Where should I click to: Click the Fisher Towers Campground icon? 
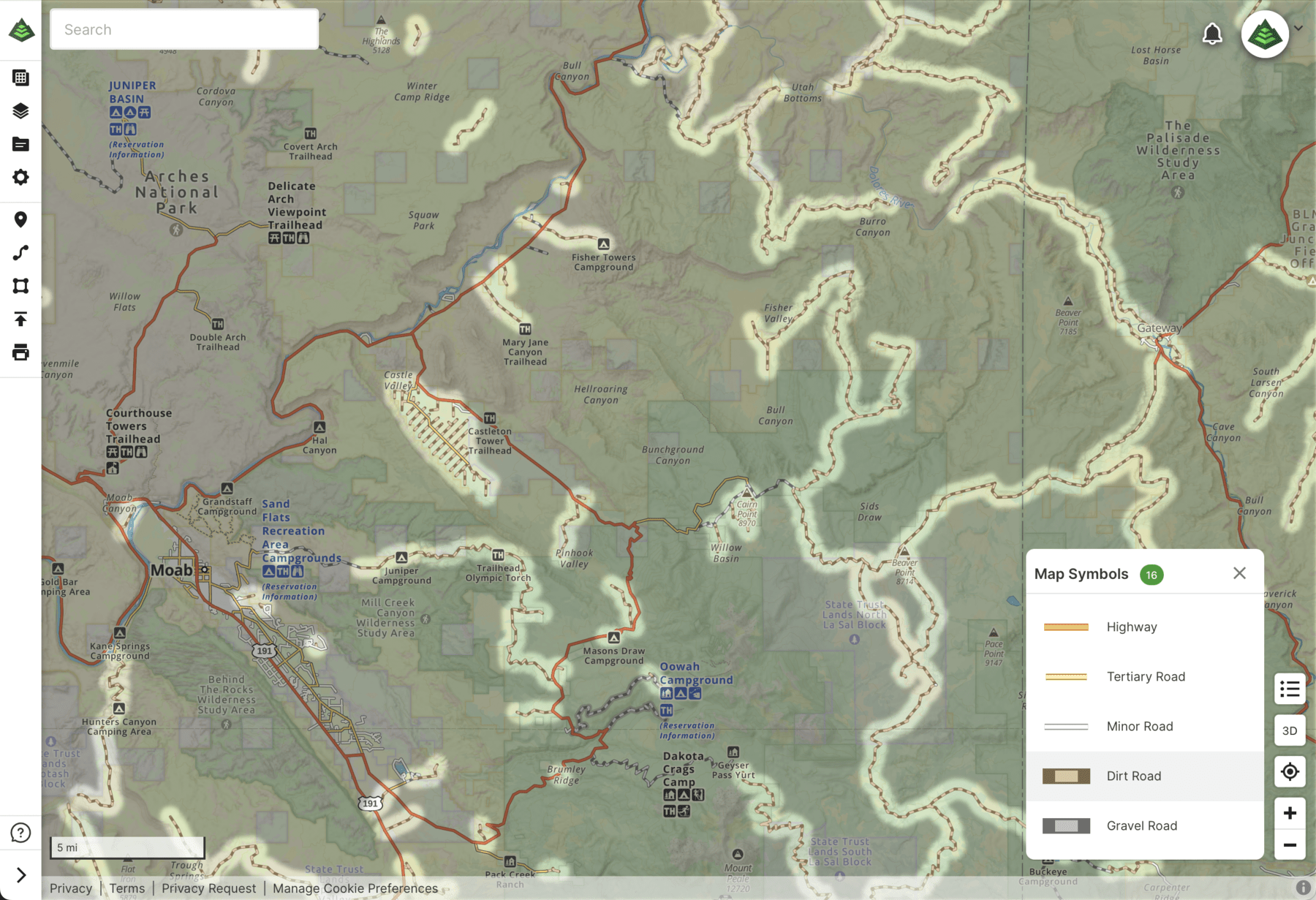(x=603, y=244)
